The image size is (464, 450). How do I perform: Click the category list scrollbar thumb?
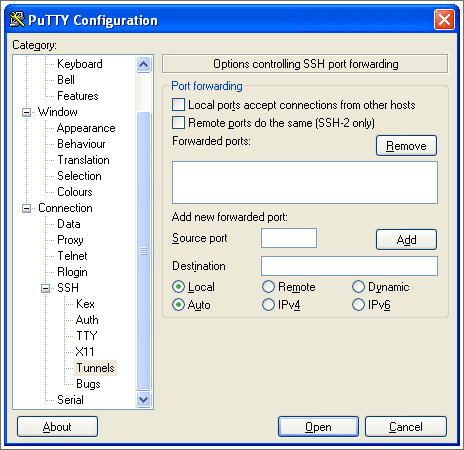(144, 251)
